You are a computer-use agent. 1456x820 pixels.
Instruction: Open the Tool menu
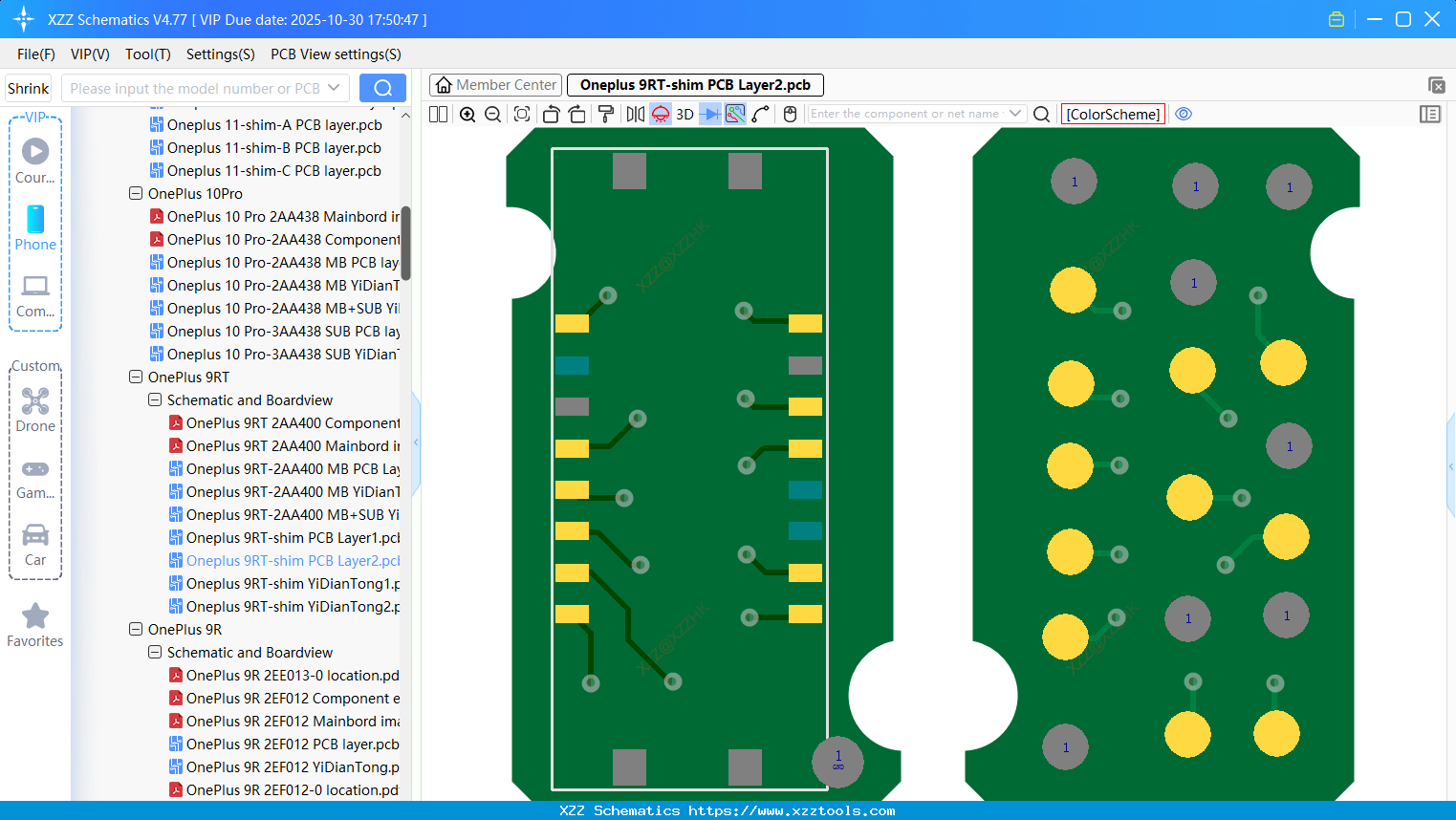click(147, 54)
